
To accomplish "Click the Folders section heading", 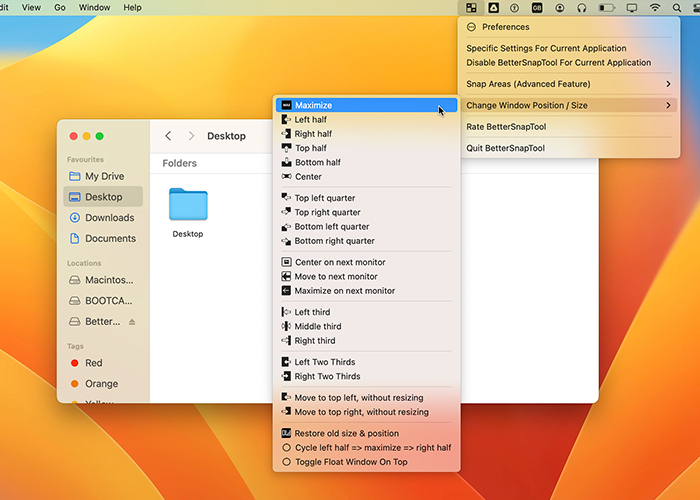I will coord(179,163).
